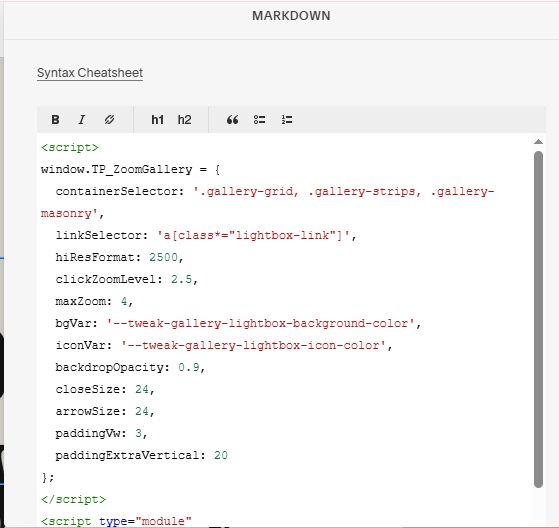
Task: Place cursor on the paddingExtraVertical: 20 line
Action: 142,455
